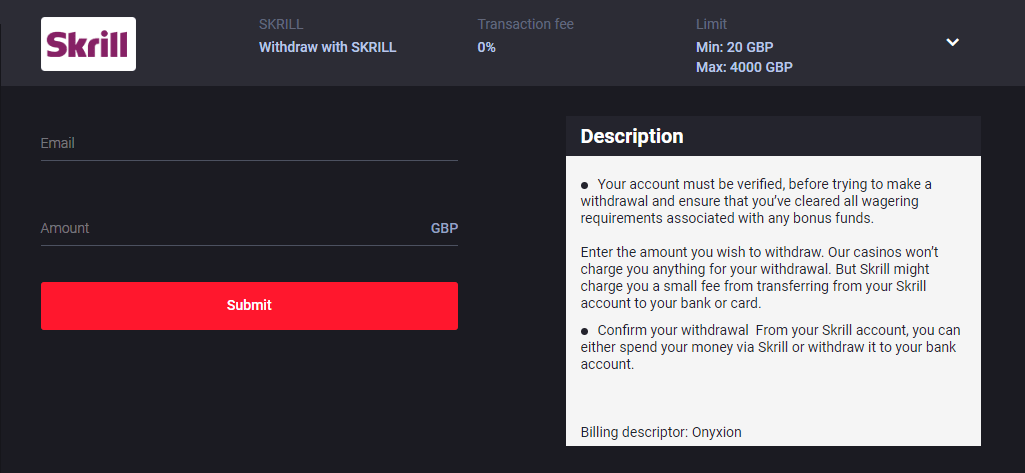Click the GBP currency label
The width and height of the screenshot is (1025, 473).
point(444,228)
